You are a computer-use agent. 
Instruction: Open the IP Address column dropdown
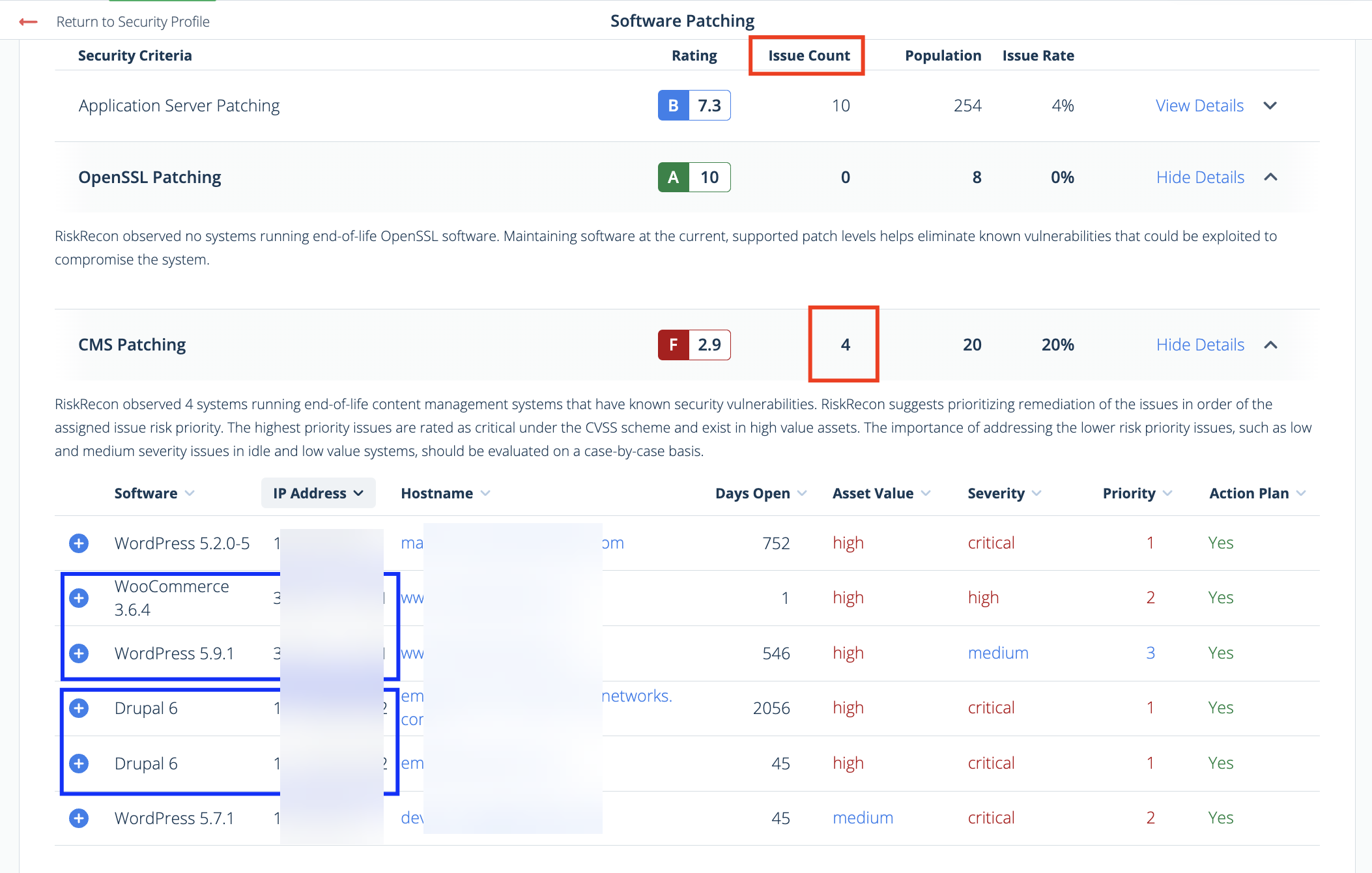coord(318,493)
